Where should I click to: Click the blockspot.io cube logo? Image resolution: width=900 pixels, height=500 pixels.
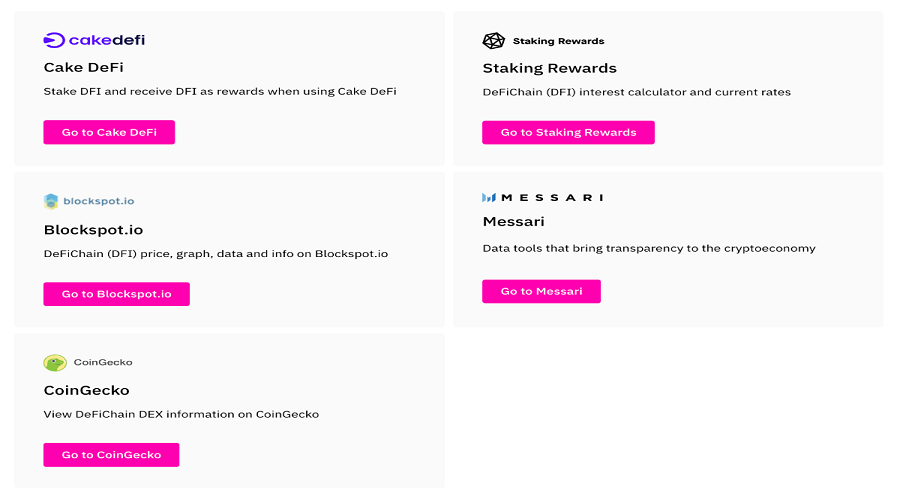[x=51, y=201]
